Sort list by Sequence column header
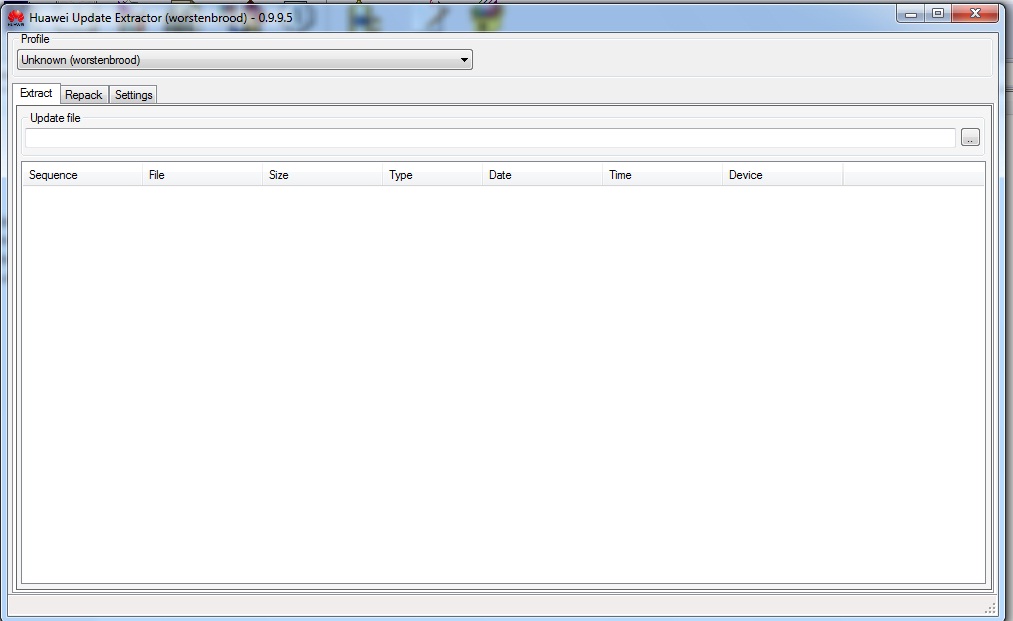The image size is (1013, 621). coord(83,174)
